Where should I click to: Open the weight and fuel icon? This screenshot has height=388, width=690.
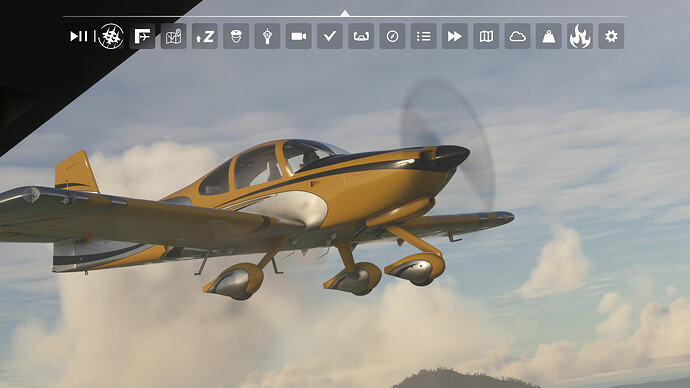coord(548,36)
